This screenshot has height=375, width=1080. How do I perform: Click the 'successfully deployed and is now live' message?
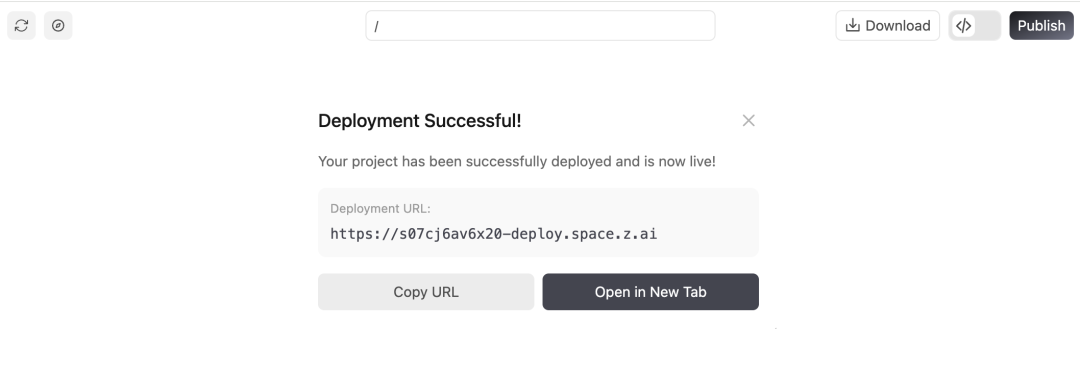tap(517, 161)
